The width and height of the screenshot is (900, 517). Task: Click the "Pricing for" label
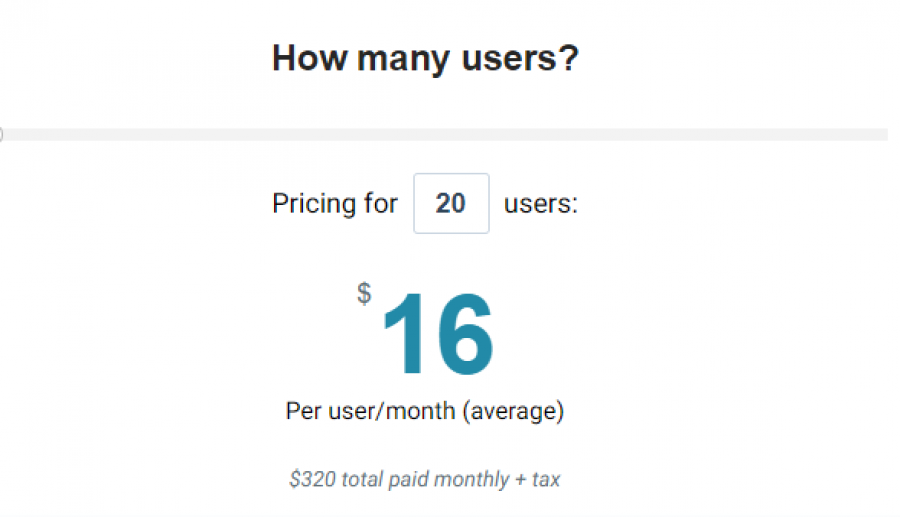coord(335,204)
